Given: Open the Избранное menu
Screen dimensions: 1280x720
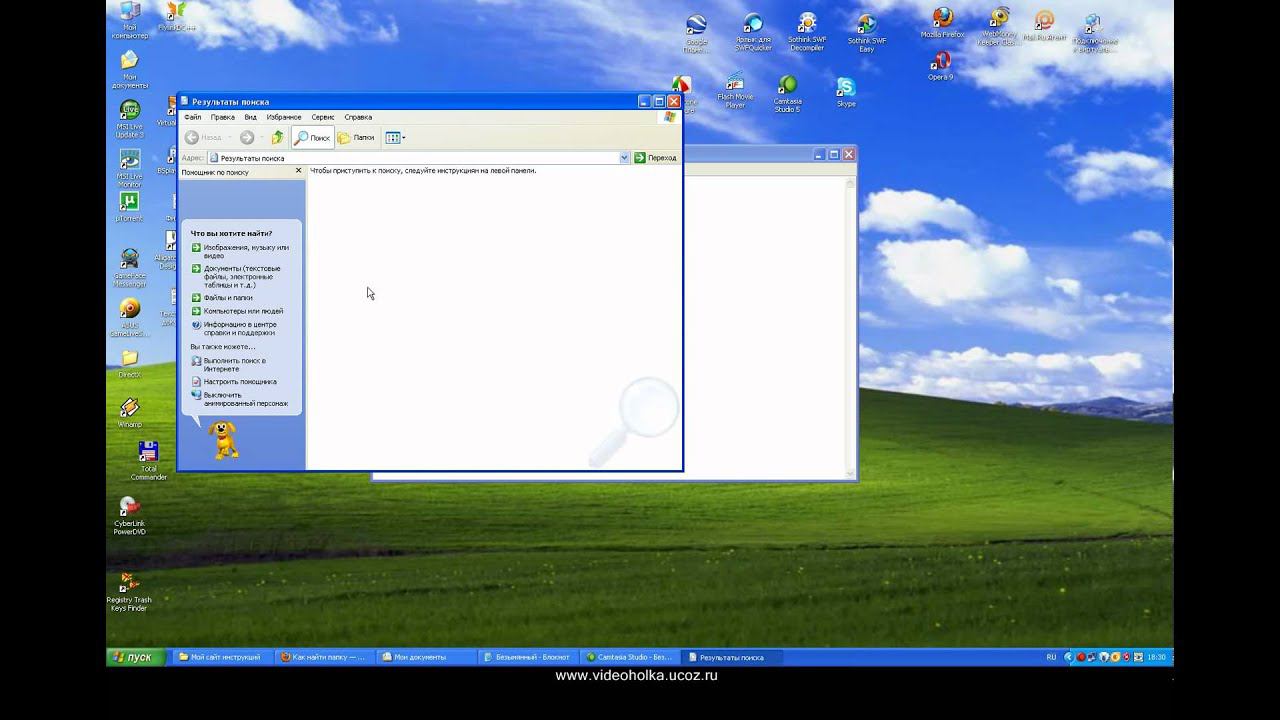Looking at the screenshot, I should (x=284, y=117).
